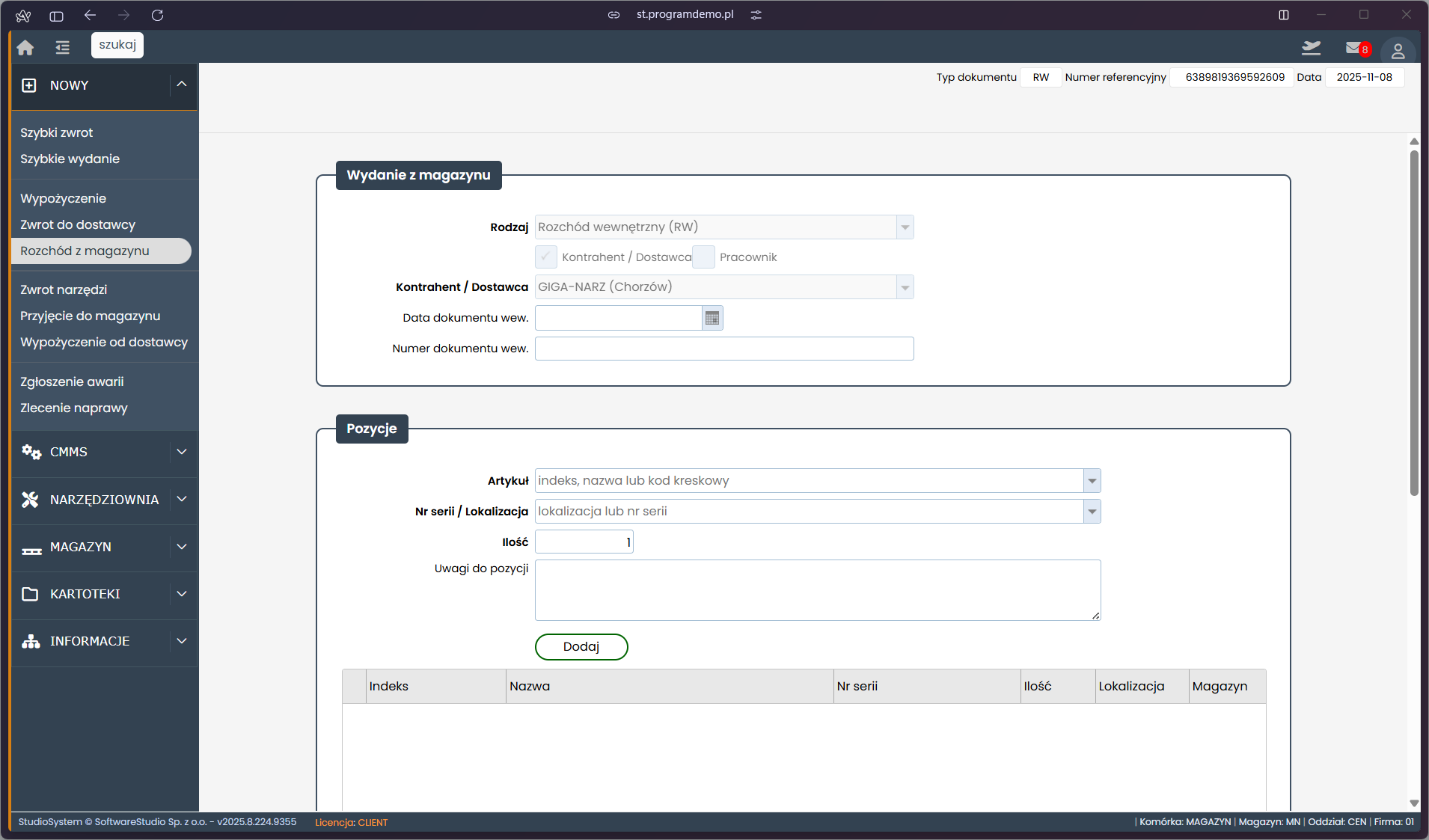Select Szybkie wydanie in sidebar
The image size is (1429, 840).
click(x=70, y=159)
